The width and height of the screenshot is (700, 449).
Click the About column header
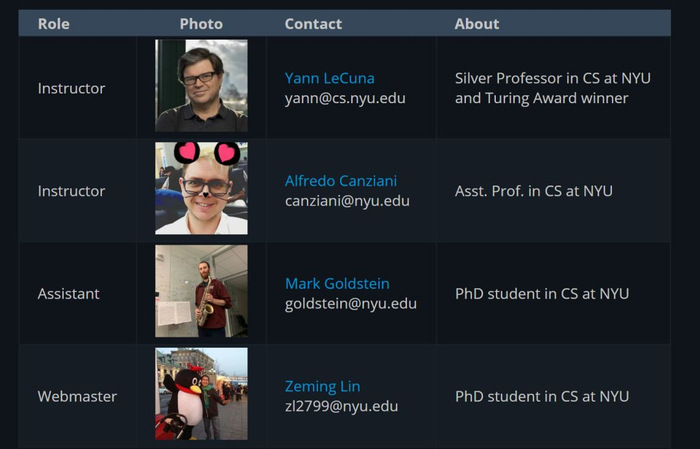tap(477, 24)
